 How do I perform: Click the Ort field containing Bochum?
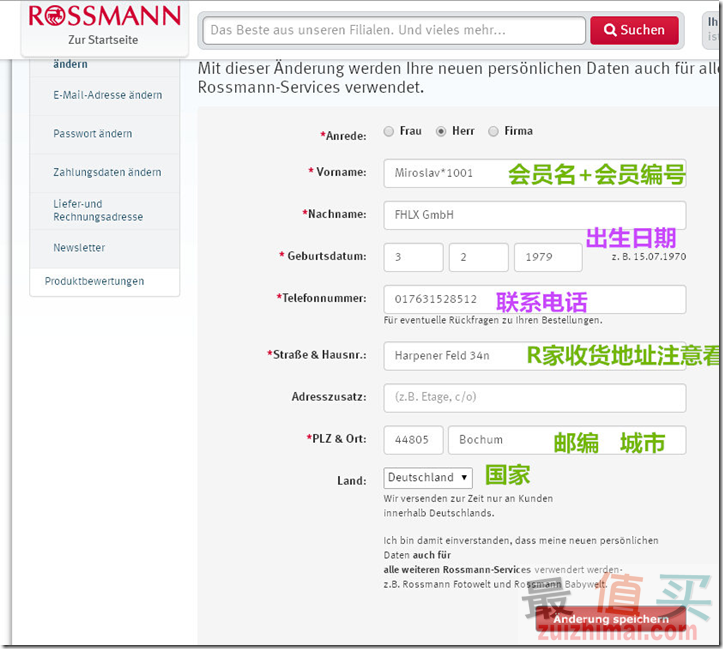click(x=567, y=440)
